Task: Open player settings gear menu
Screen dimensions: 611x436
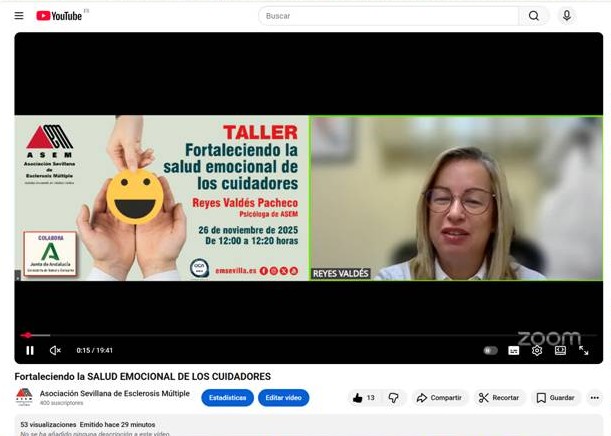Action: [x=537, y=350]
